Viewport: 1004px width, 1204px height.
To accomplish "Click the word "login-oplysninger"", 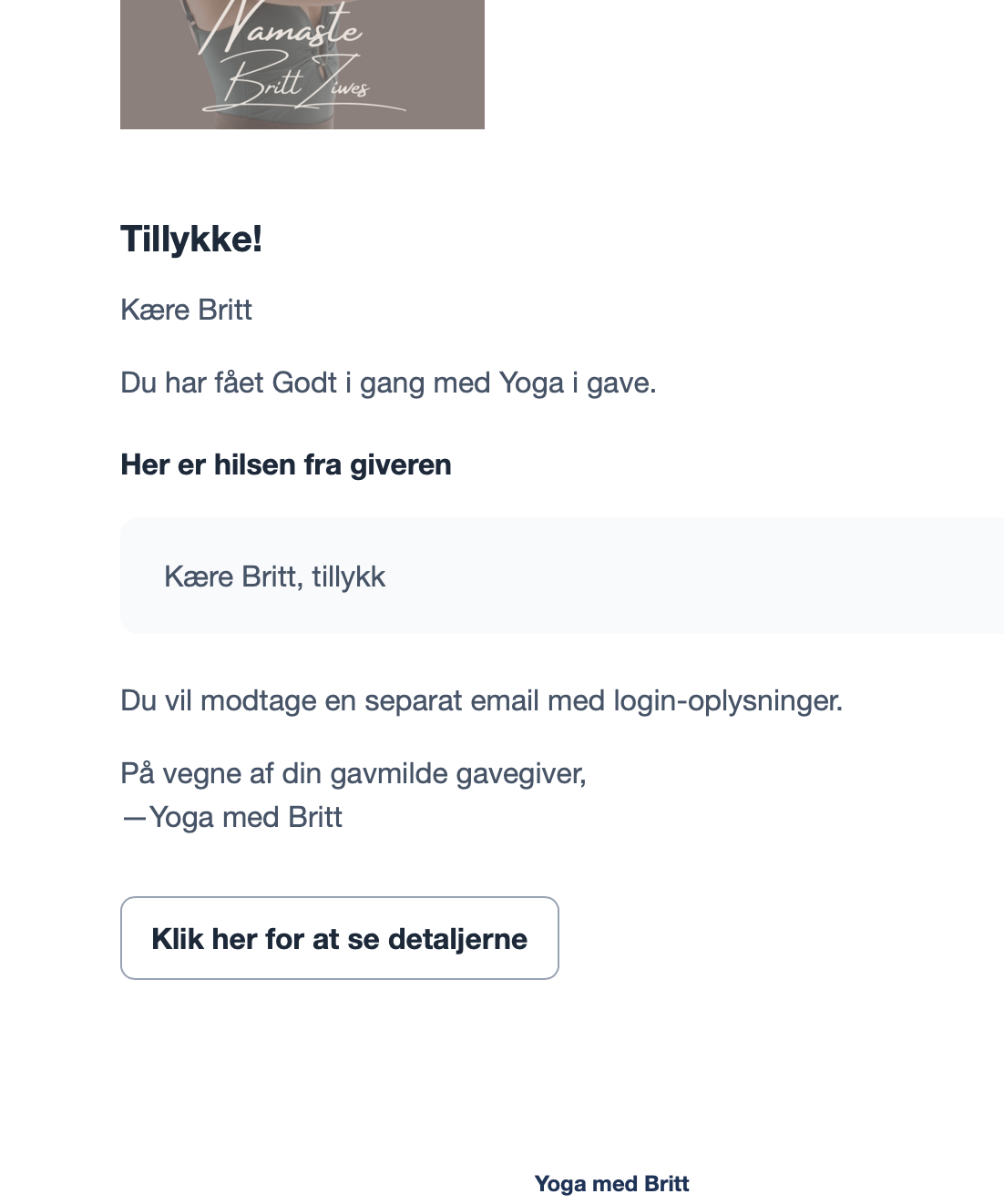I will pyautogui.click(x=726, y=700).
